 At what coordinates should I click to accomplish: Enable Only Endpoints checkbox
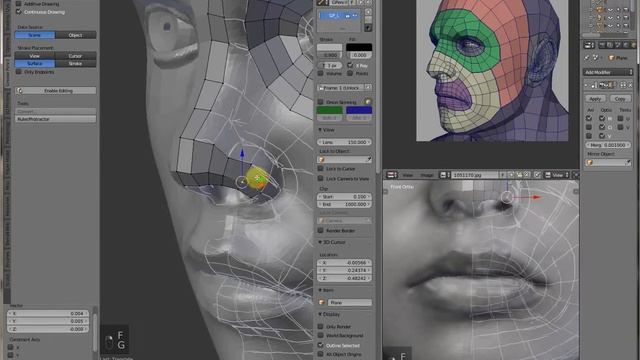point(18,72)
